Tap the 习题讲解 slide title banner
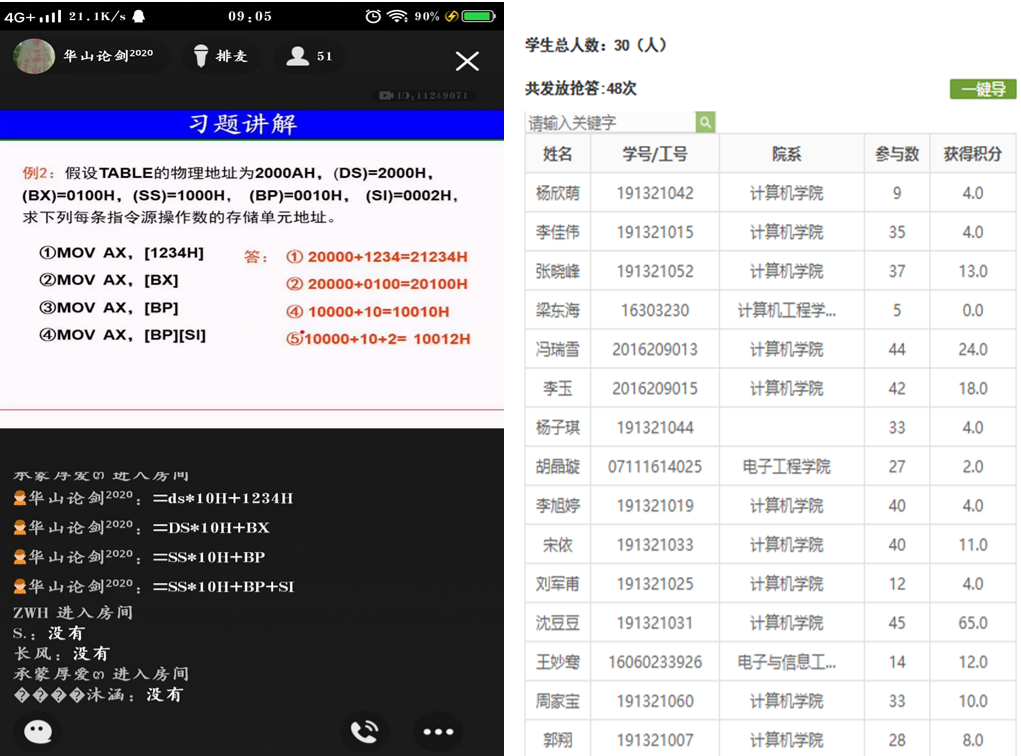This screenshot has width=1021, height=756. pyautogui.click(x=243, y=124)
